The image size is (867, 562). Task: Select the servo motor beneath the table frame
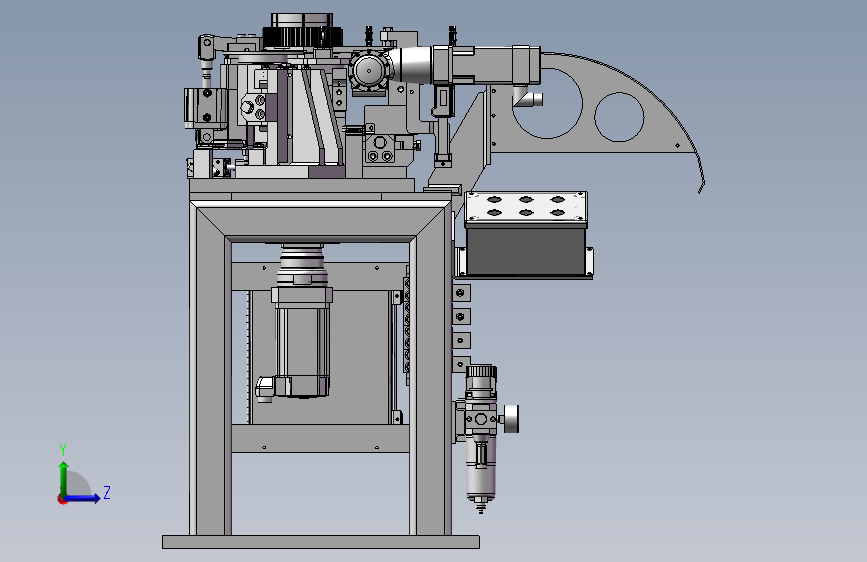301,341
